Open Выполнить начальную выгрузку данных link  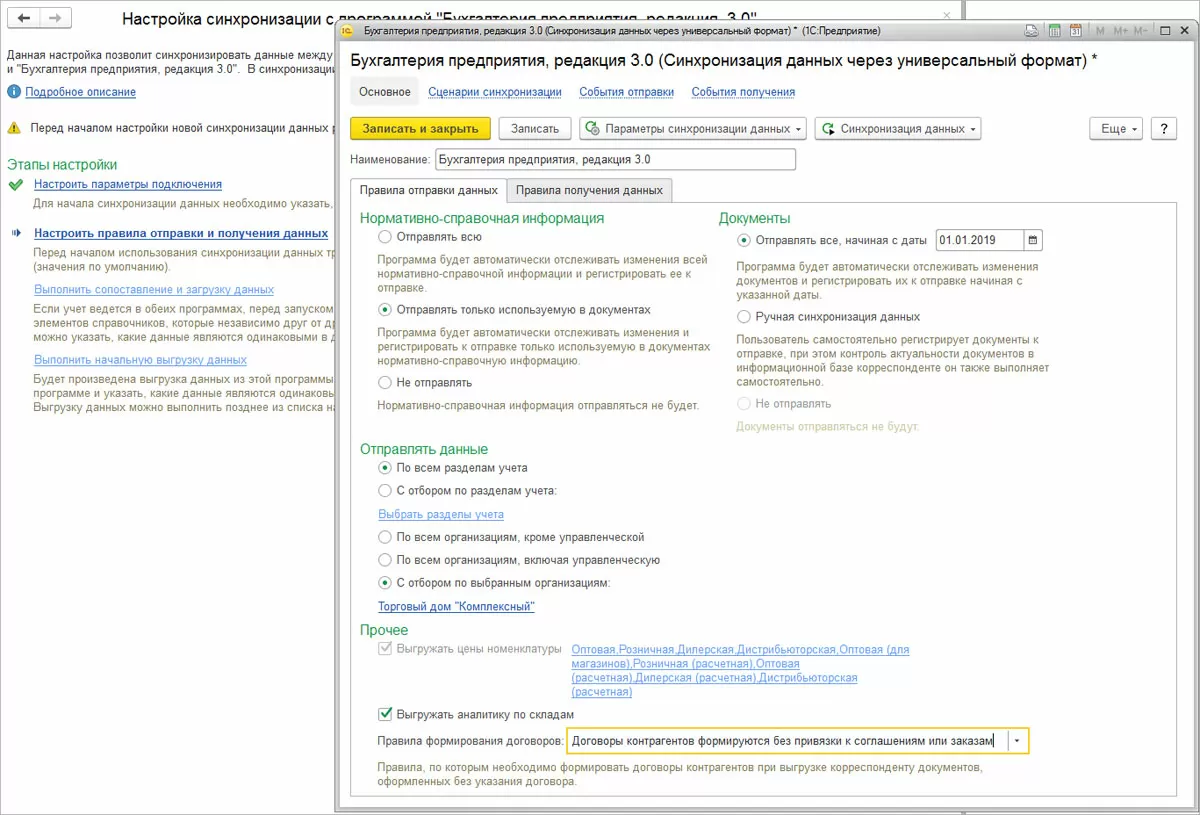pos(140,359)
